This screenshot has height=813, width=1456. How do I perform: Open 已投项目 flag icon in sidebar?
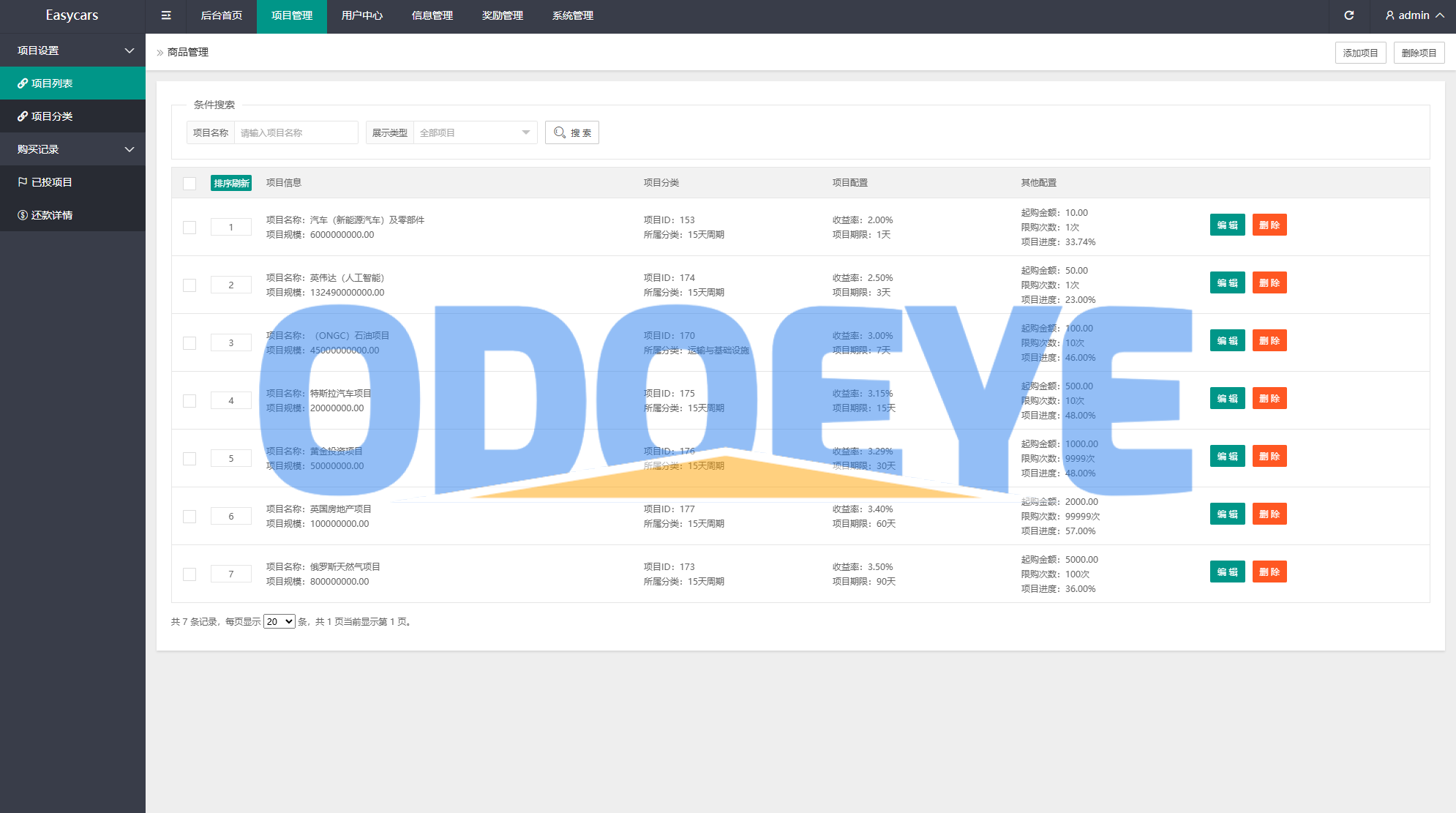(23, 182)
